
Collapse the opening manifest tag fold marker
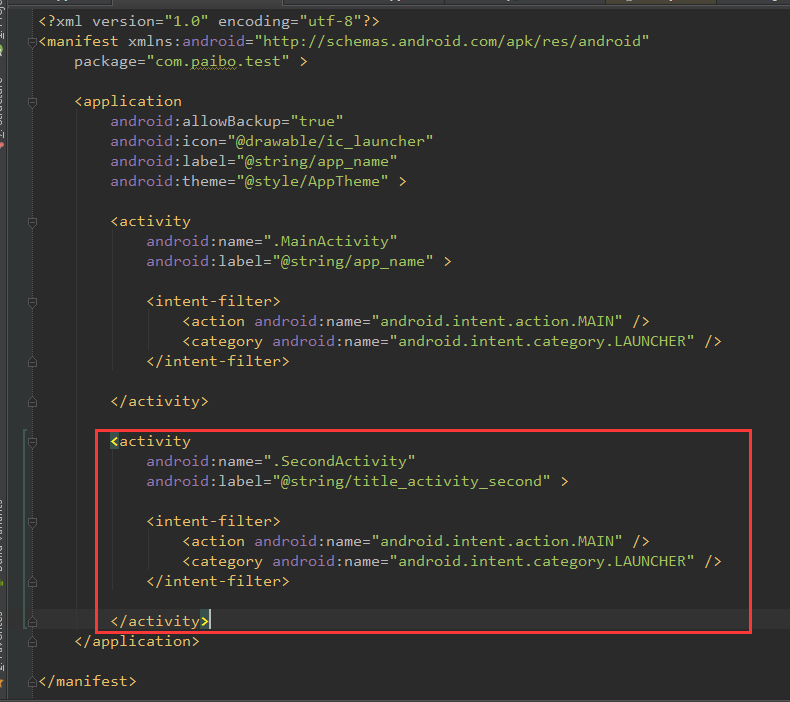point(32,42)
